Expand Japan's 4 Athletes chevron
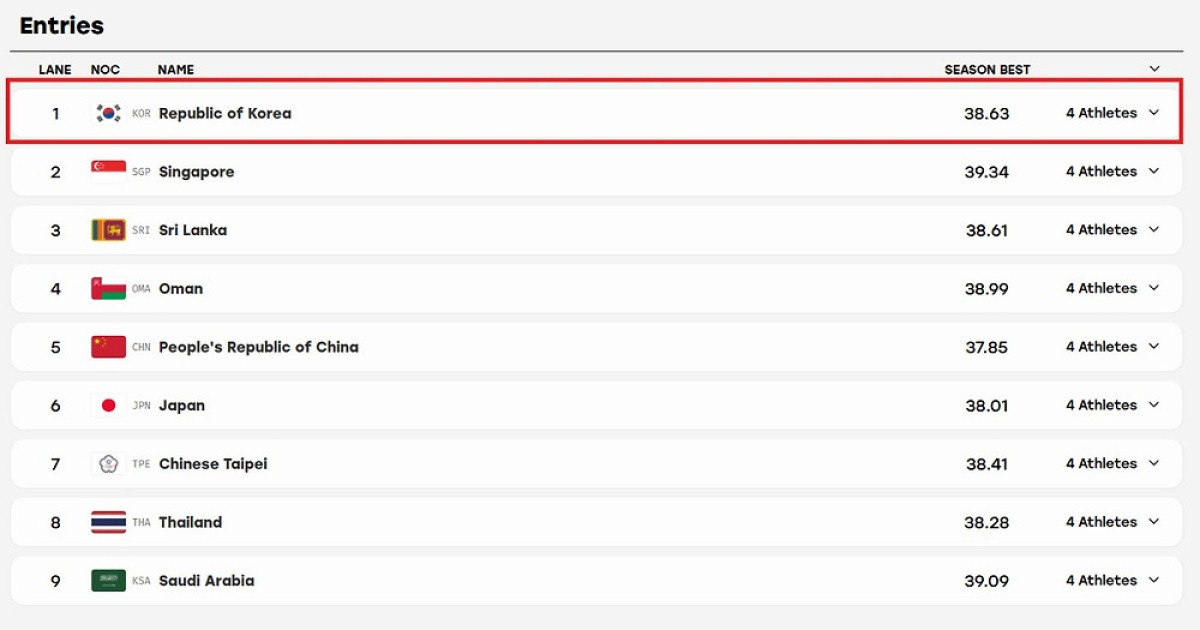The height and width of the screenshot is (630, 1200). point(1154,405)
